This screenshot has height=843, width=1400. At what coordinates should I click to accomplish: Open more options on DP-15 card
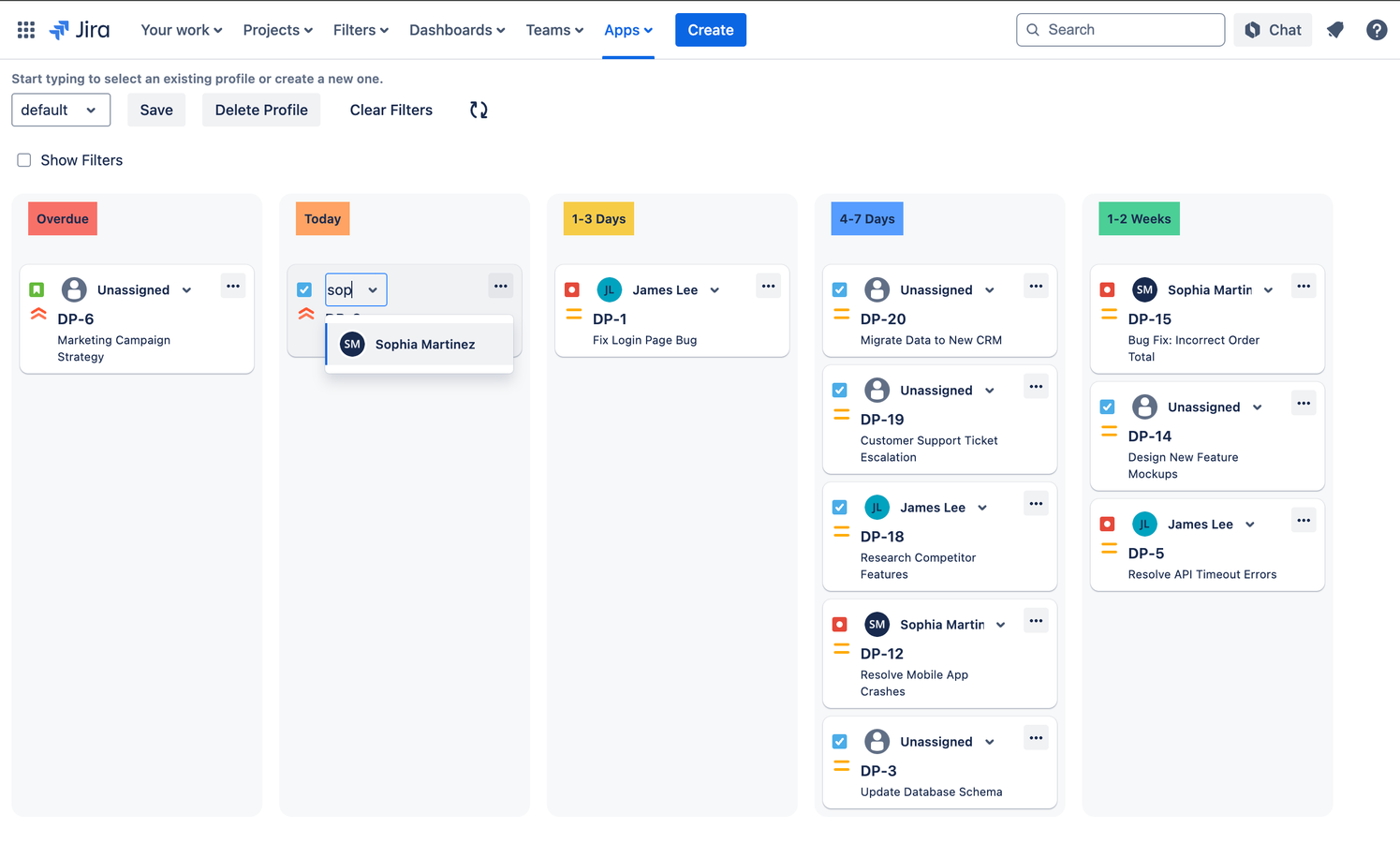click(1304, 287)
